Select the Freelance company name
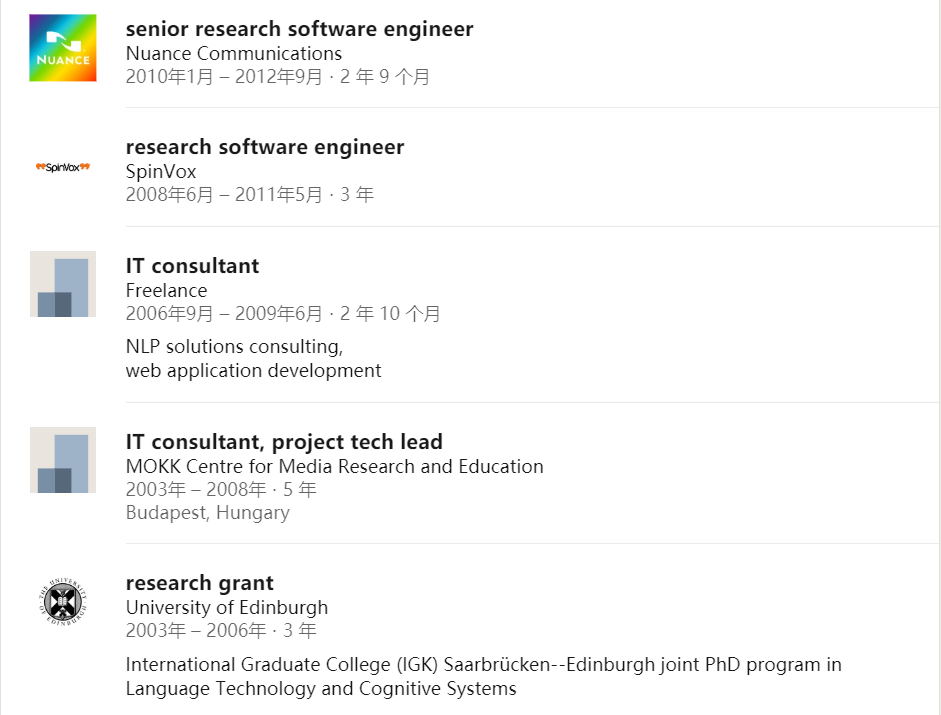This screenshot has width=941, height=715. [166, 290]
